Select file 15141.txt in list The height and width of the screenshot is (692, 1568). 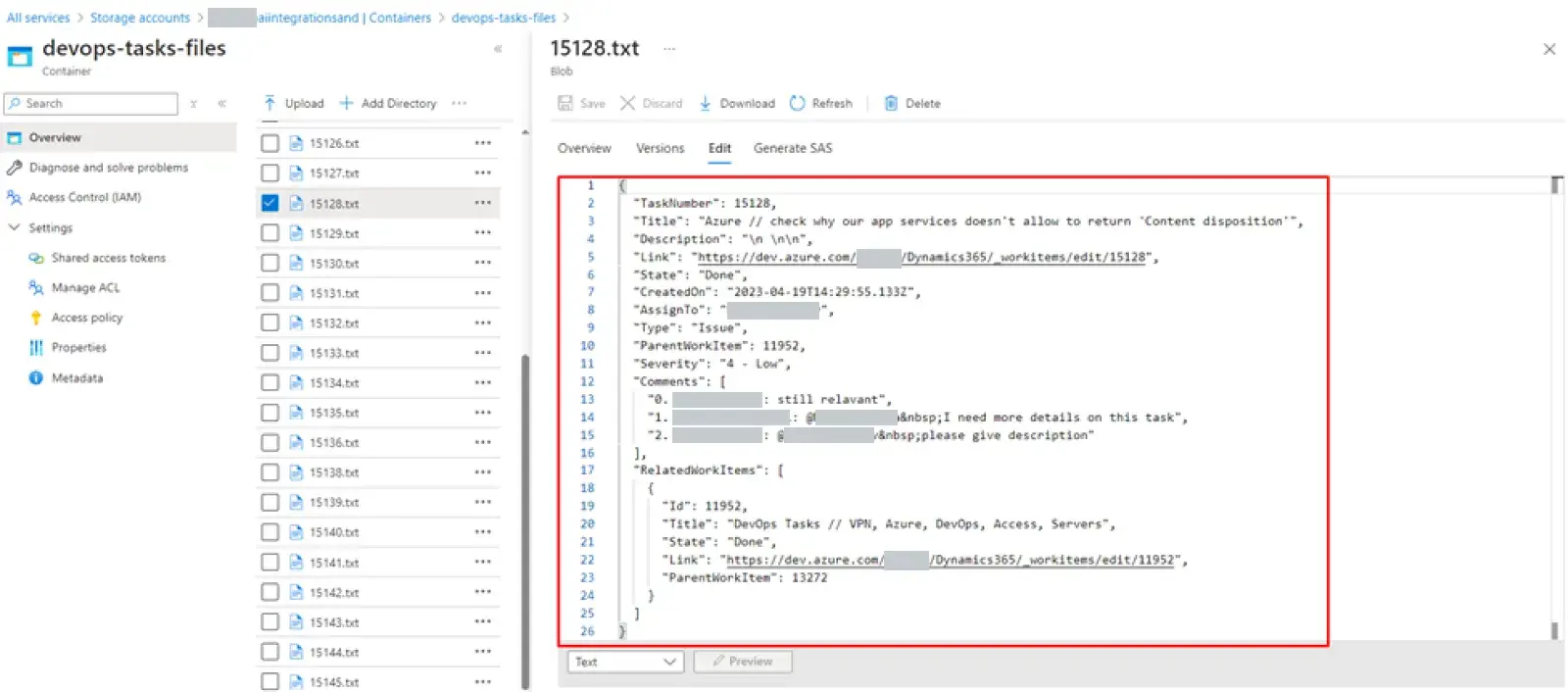(x=334, y=562)
